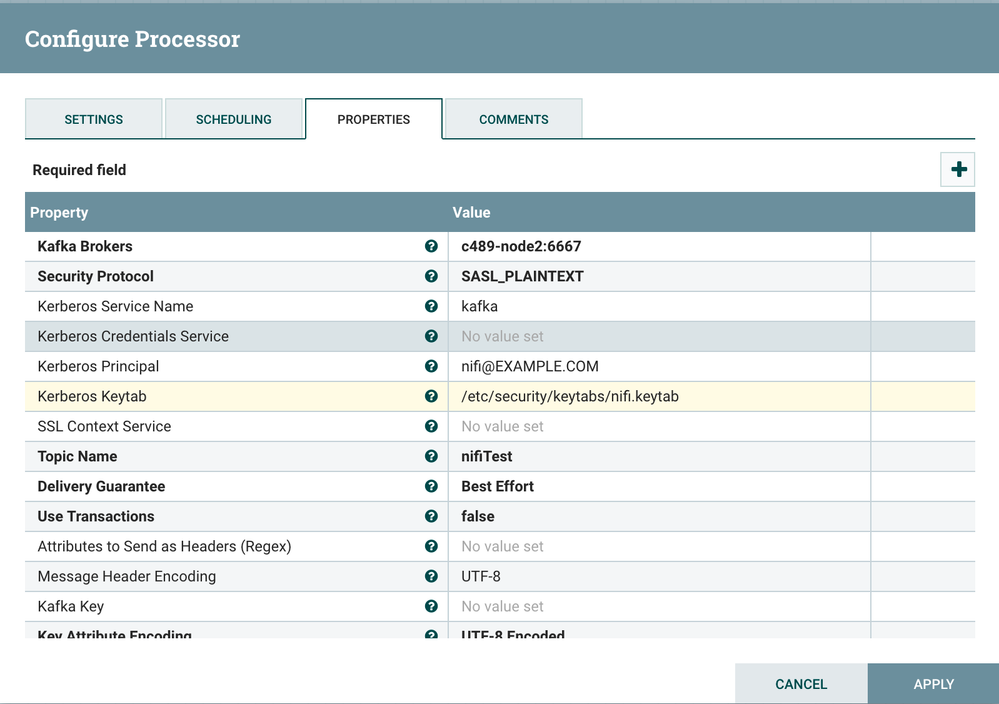The height and width of the screenshot is (704, 999).
Task: Open the help tooltip for Kerberos Service Name
Action: 431,306
